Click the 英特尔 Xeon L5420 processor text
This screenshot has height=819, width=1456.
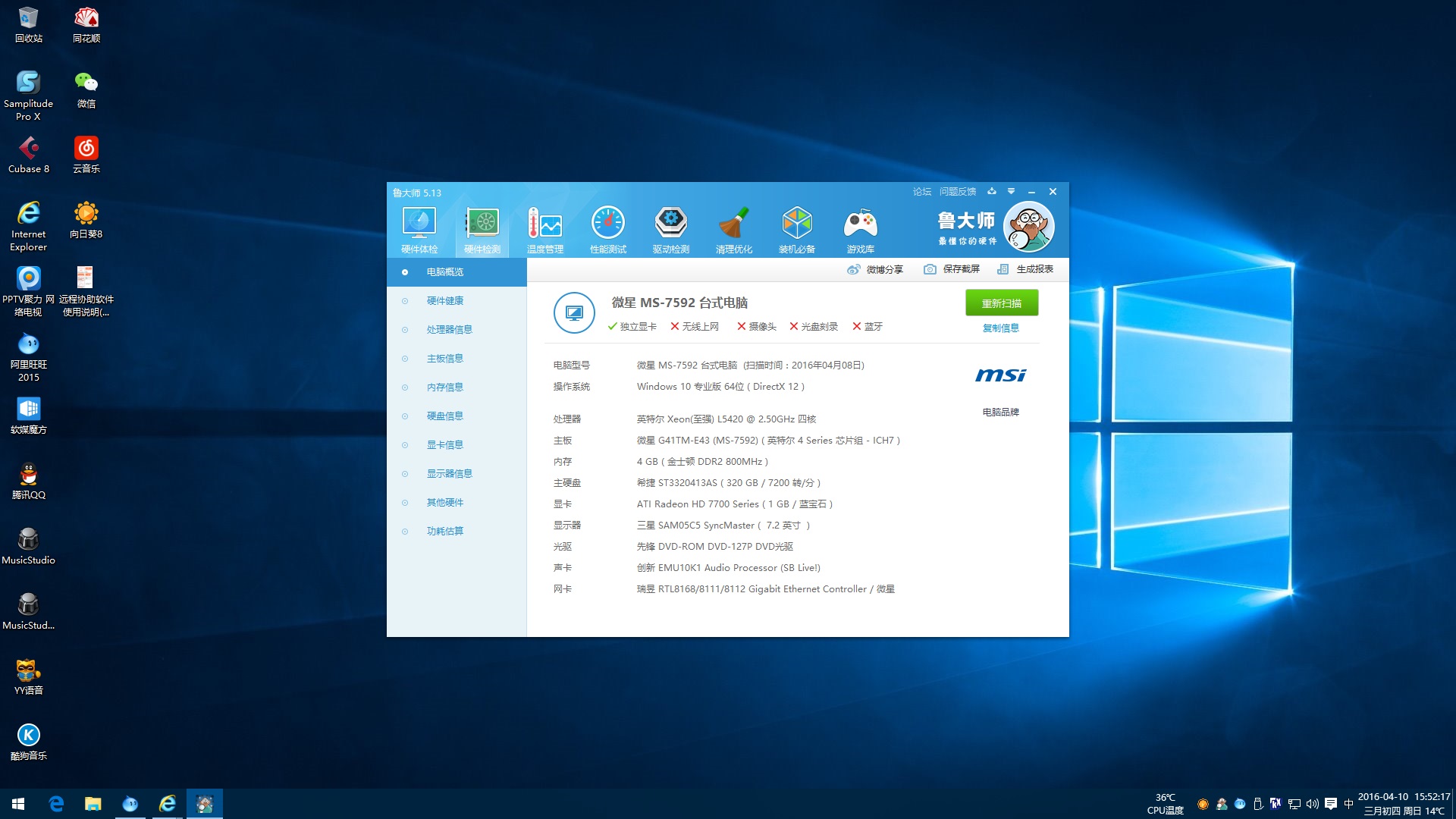click(726, 419)
